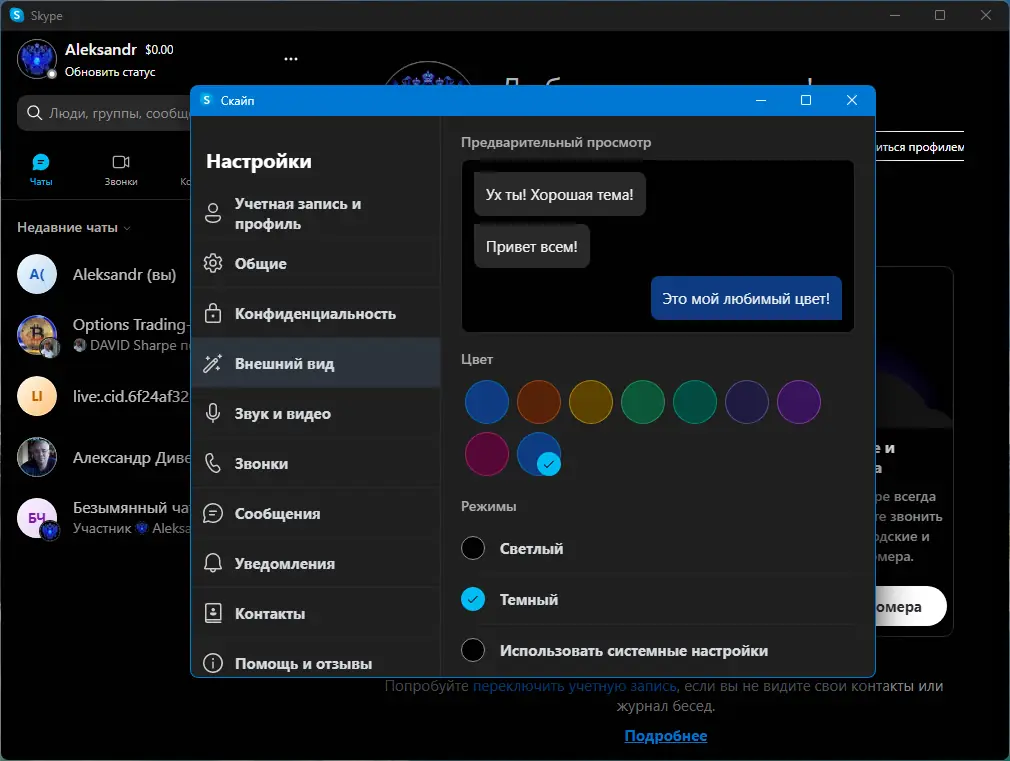Open Конфиденциальность settings with the lock icon
Image resolution: width=1010 pixels, height=761 pixels.
pos(211,313)
